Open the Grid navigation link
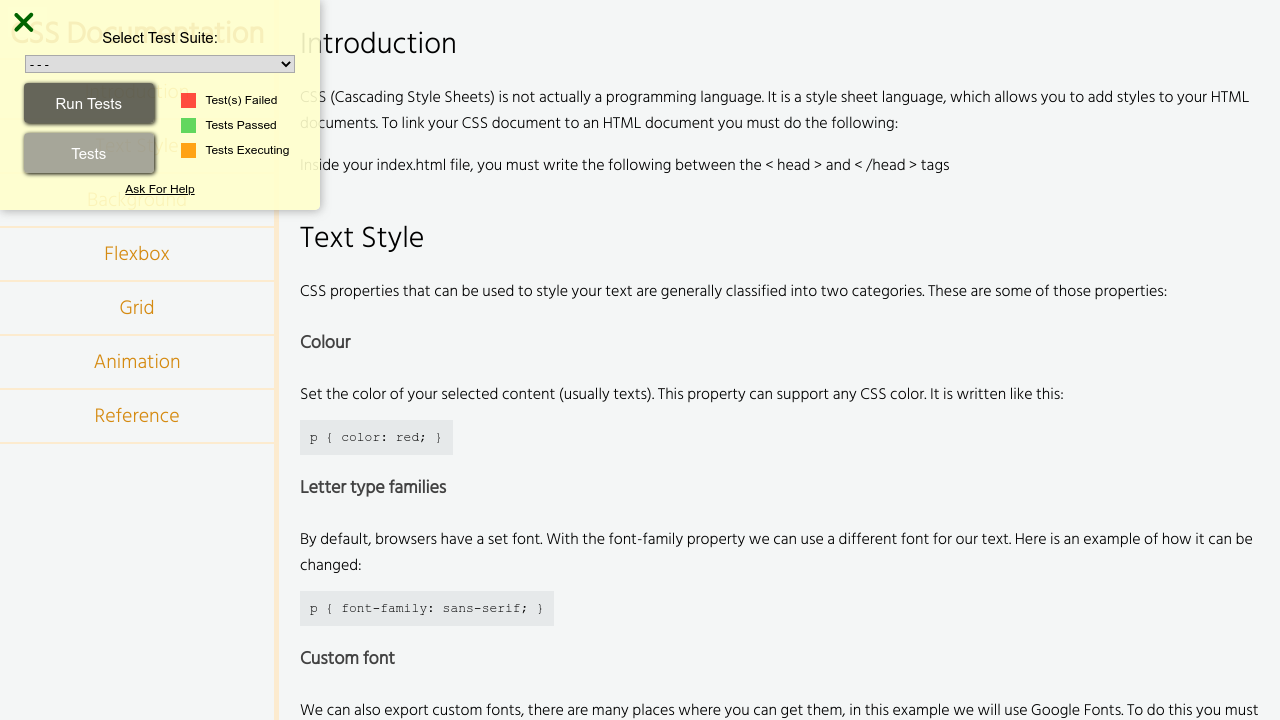1280x720 pixels. pyautogui.click(x=137, y=308)
